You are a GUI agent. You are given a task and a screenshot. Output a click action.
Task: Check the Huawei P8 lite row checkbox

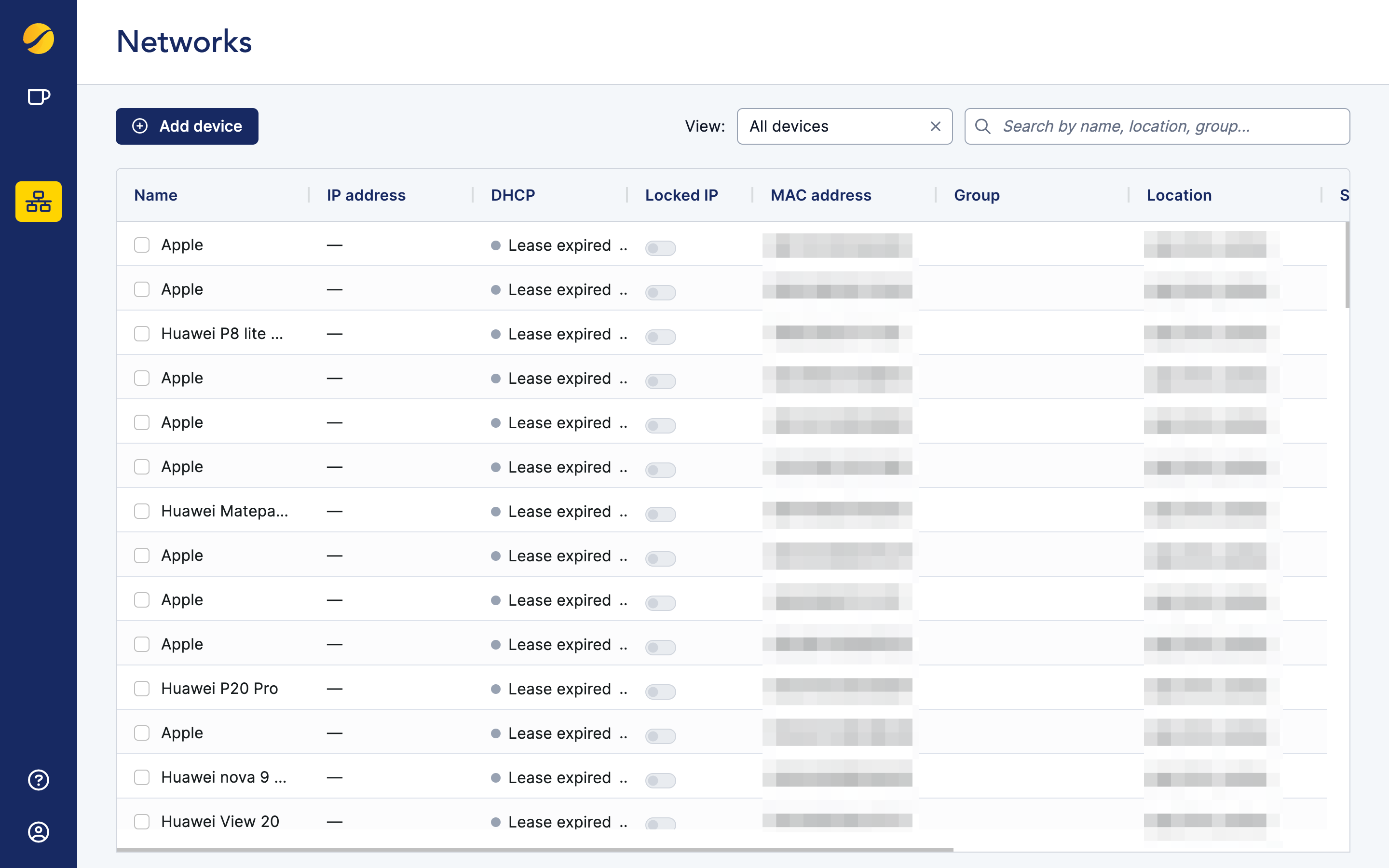(142, 334)
